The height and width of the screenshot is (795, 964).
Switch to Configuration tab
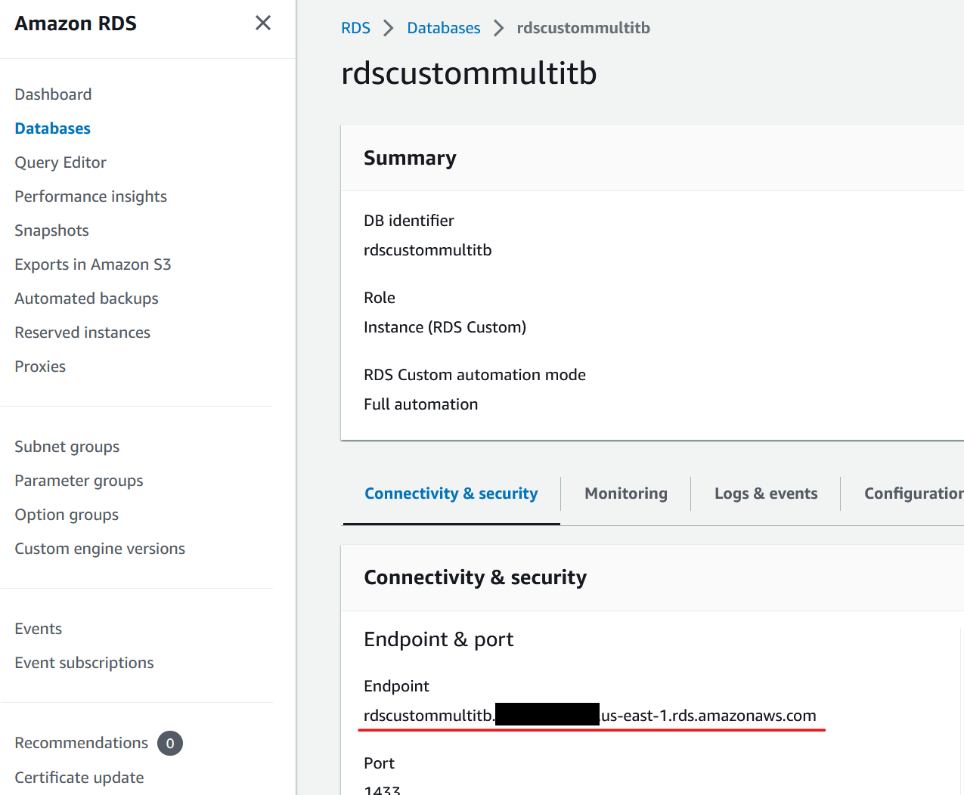pyautogui.click(x=914, y=494)
